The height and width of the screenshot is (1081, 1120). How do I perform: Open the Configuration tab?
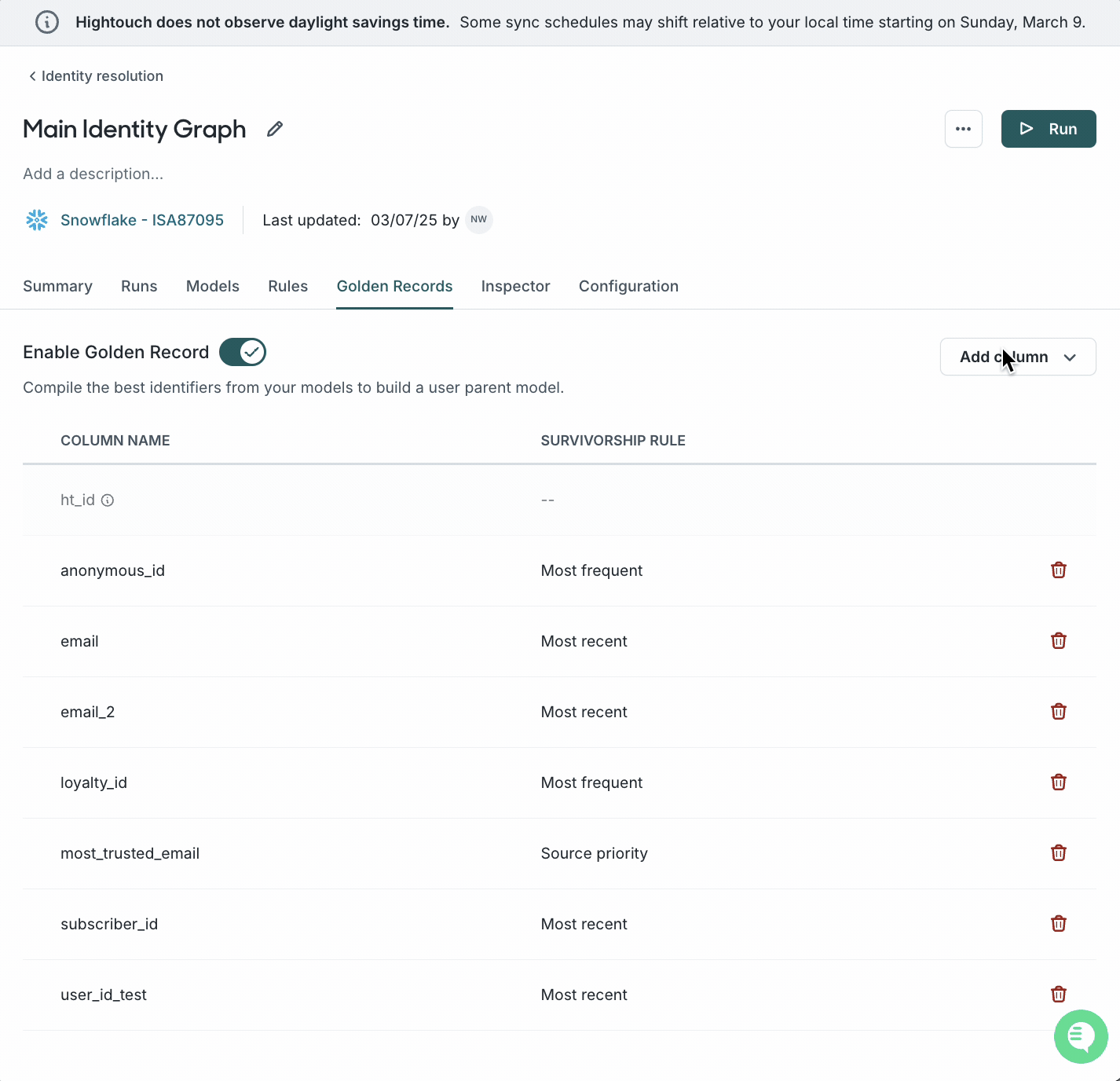click(628, 286)
